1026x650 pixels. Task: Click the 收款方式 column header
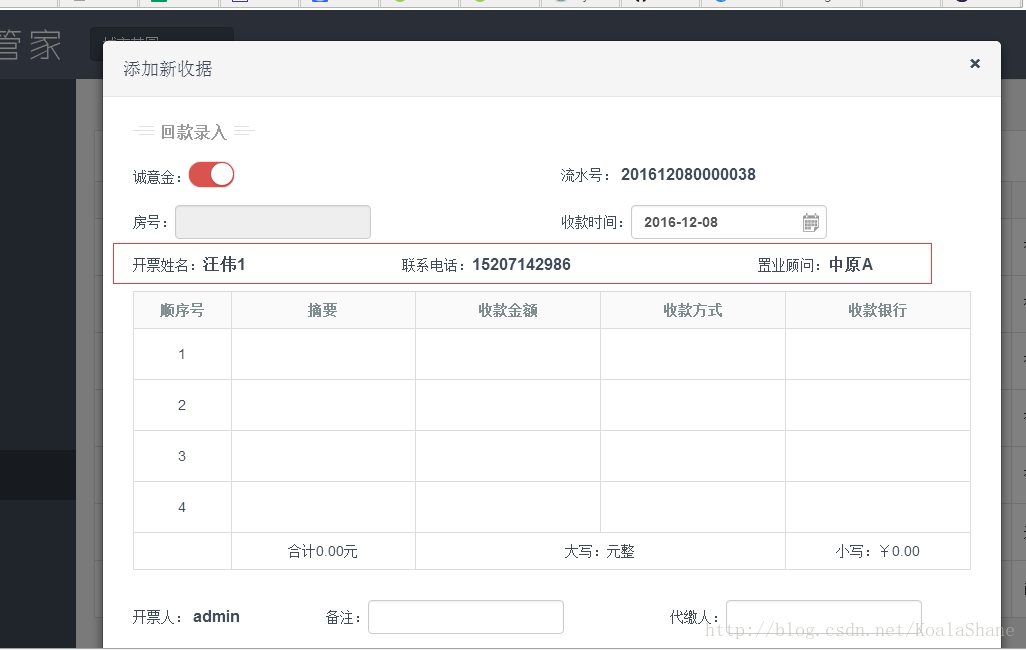point(693,310)
